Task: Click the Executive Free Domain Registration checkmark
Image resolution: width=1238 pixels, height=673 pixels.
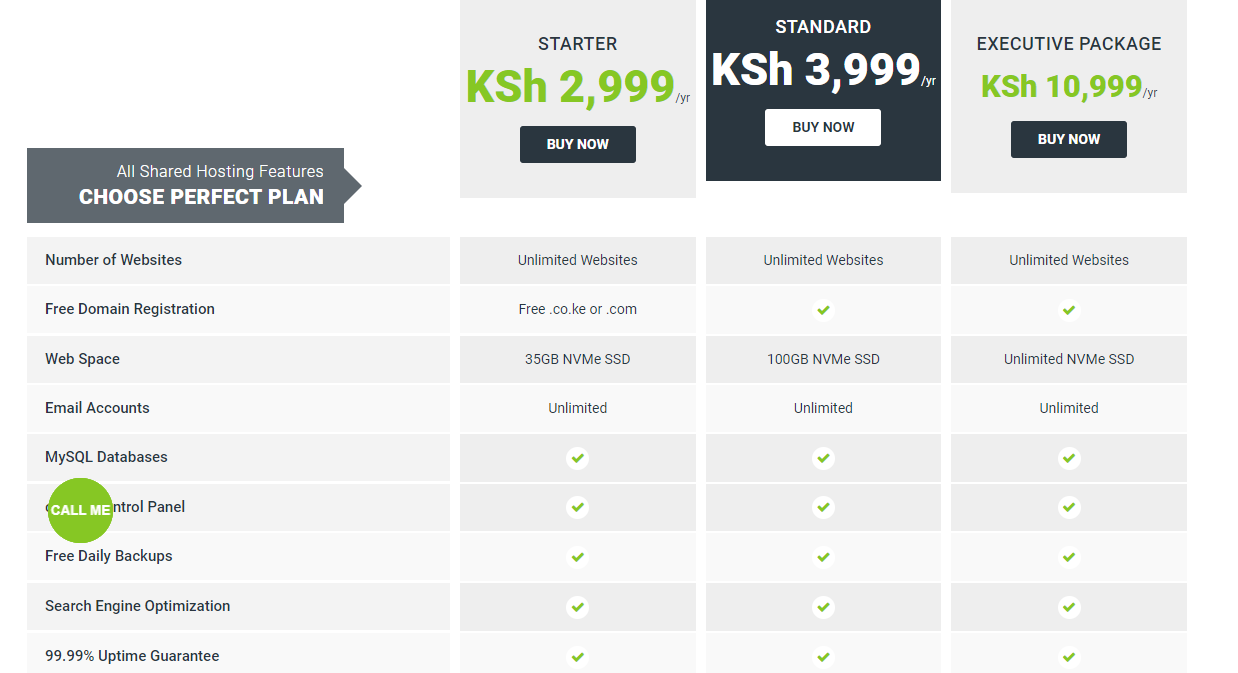Action: click(x=1069, y=310)
